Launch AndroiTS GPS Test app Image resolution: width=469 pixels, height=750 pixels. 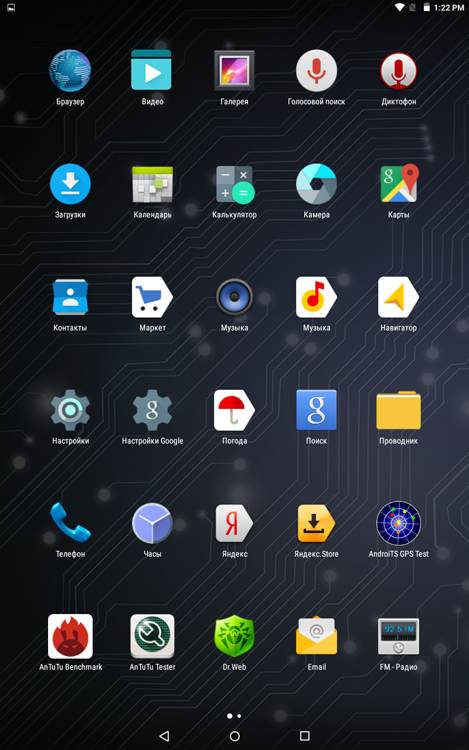(398, 523)
